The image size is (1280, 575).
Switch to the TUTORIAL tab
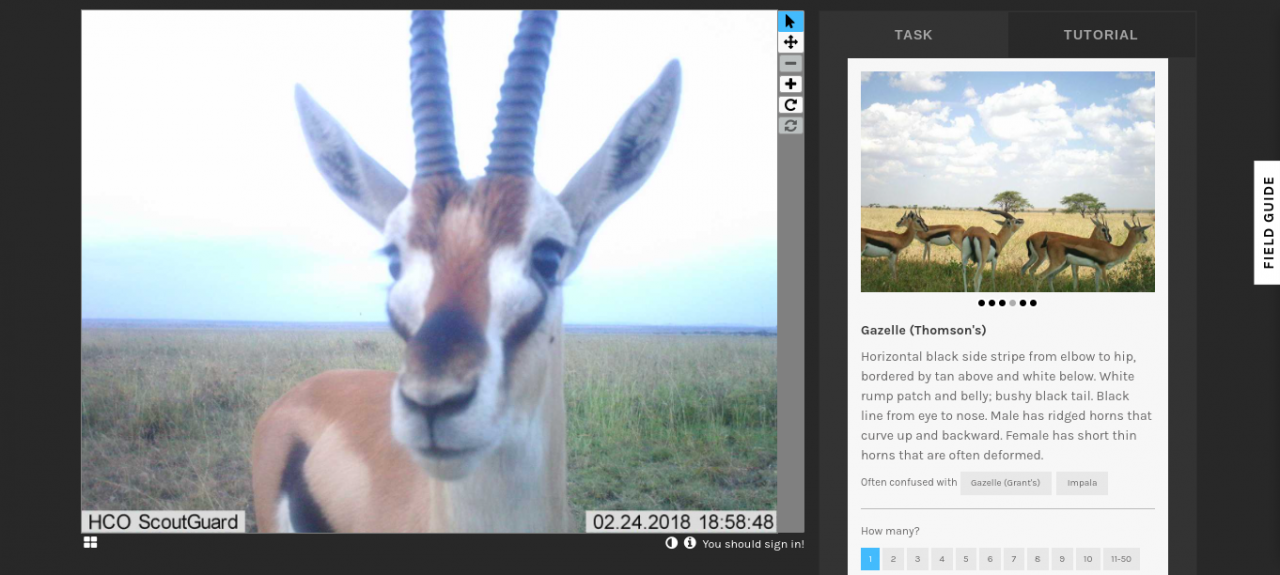(x=1100, y=35)
